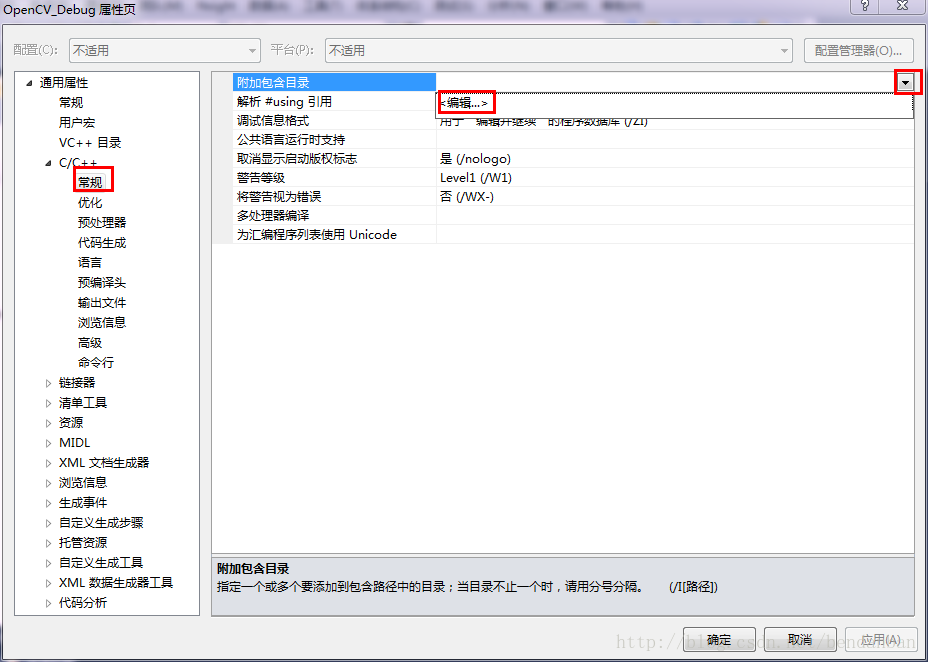Click the 应用(A) button
Viewport: 928px width, 662px height.
pos(881,640)
